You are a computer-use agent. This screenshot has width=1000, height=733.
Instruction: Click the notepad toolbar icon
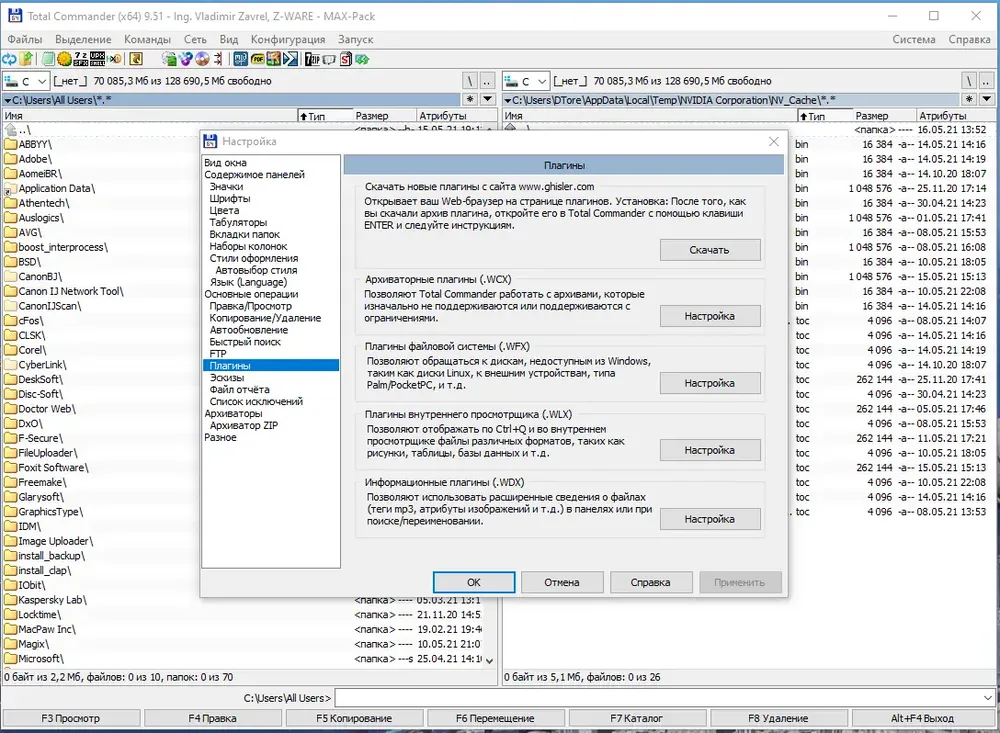click(x=48, y=59)
